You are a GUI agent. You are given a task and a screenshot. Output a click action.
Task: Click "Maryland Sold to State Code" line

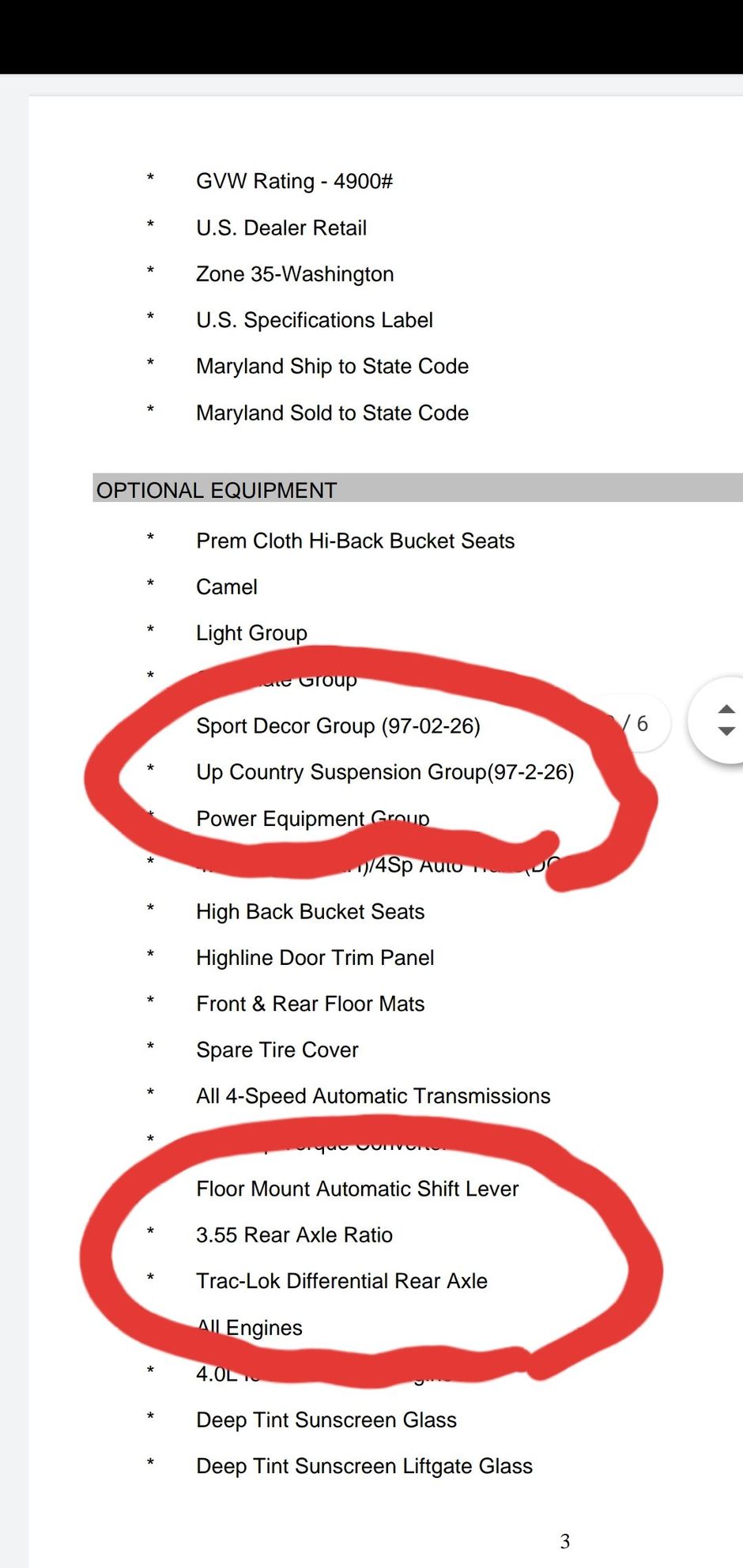(332, 413)
